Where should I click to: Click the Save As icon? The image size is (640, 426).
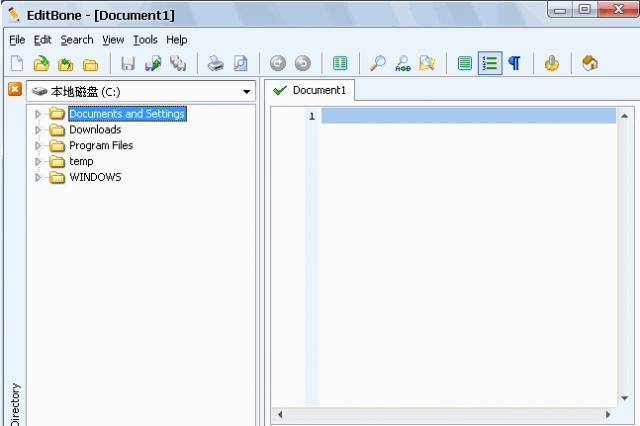153,64
